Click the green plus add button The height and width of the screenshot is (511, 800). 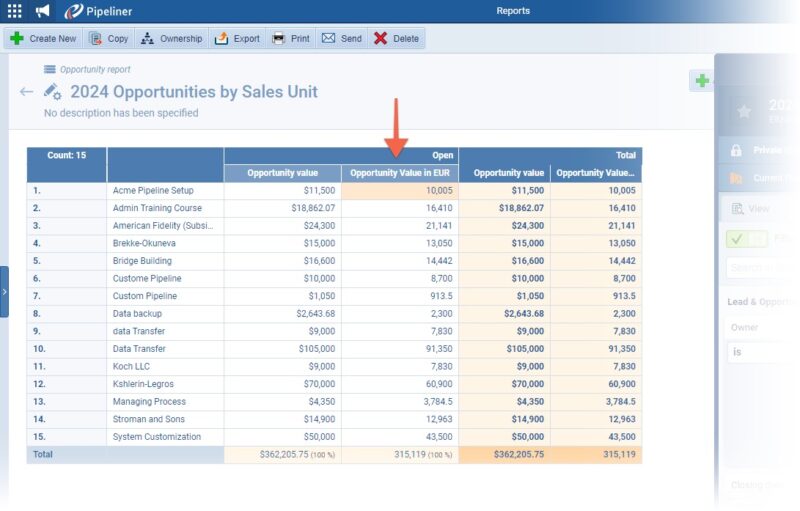pos(702,81)
